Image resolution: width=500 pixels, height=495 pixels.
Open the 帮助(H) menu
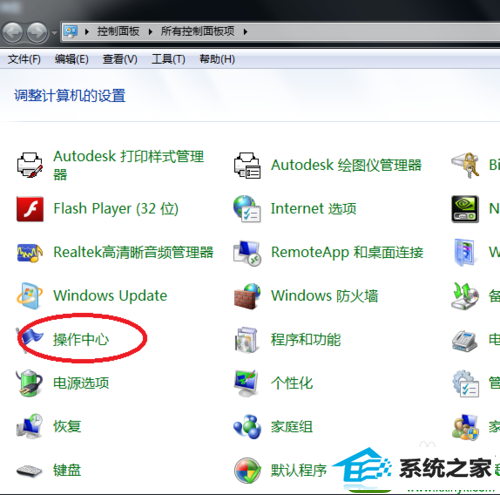(217, 59)
